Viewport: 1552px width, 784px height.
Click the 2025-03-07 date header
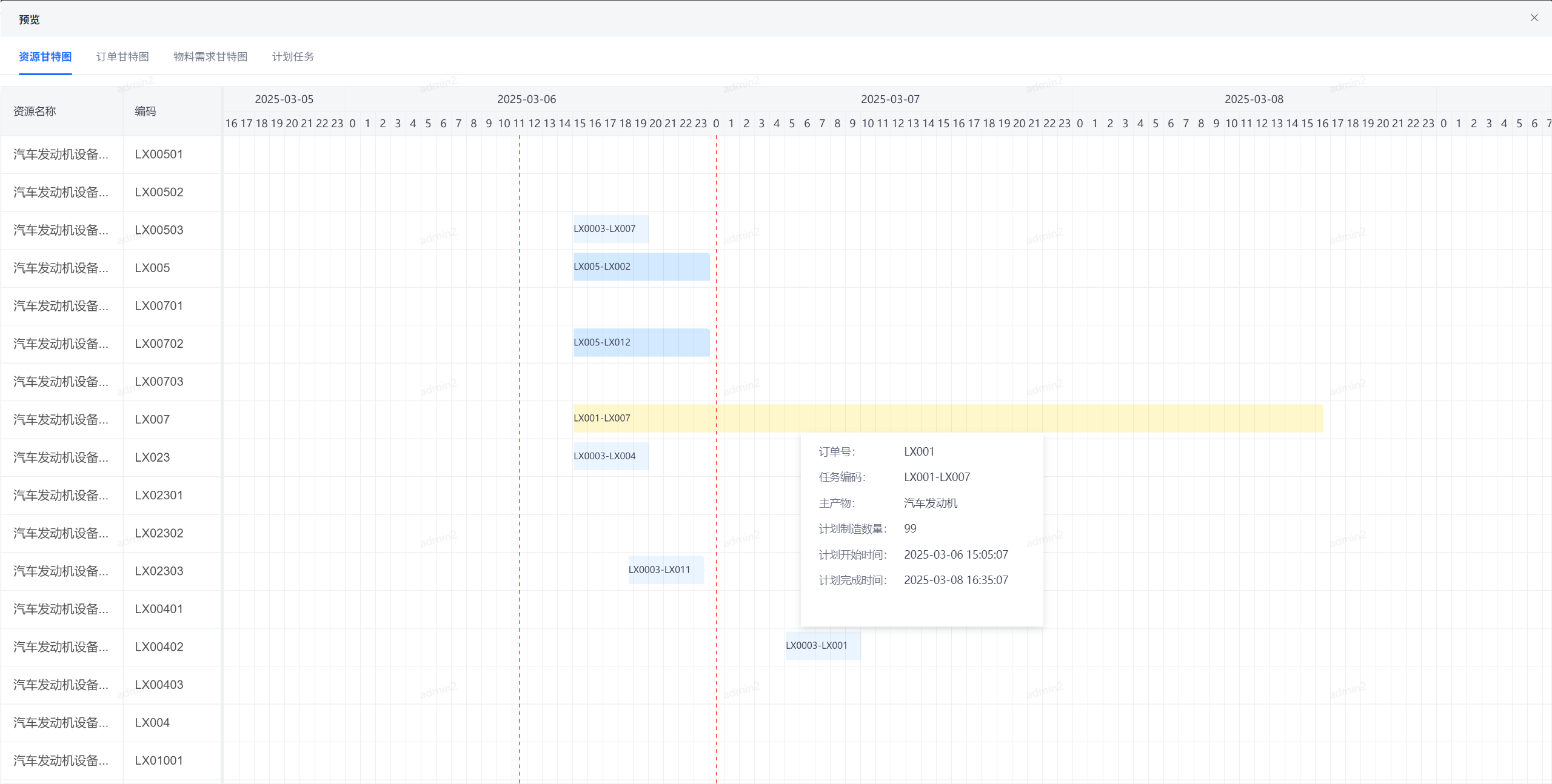tap(890, 99)
